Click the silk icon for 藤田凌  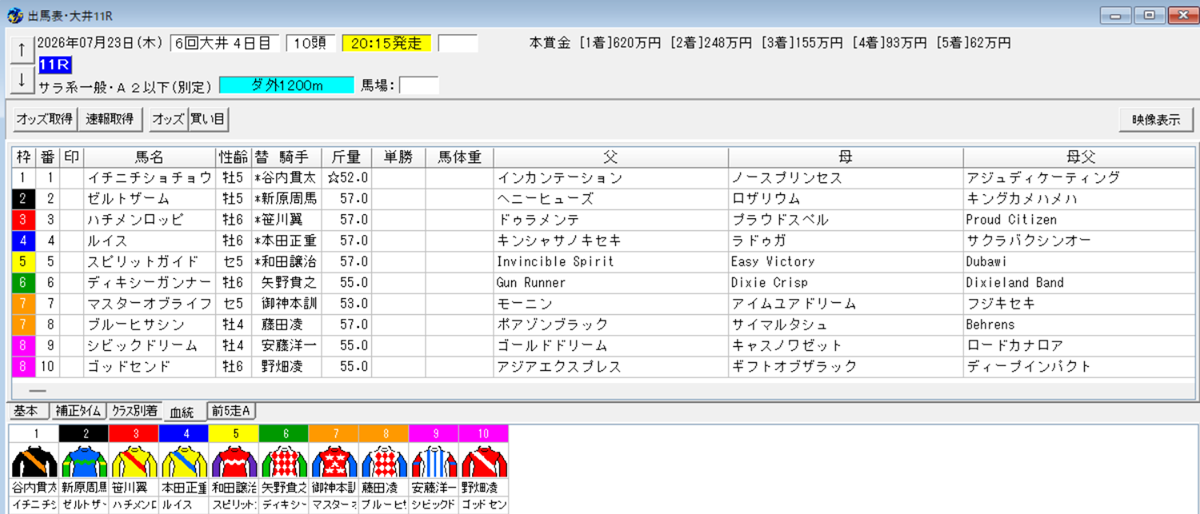pos(384,461)
